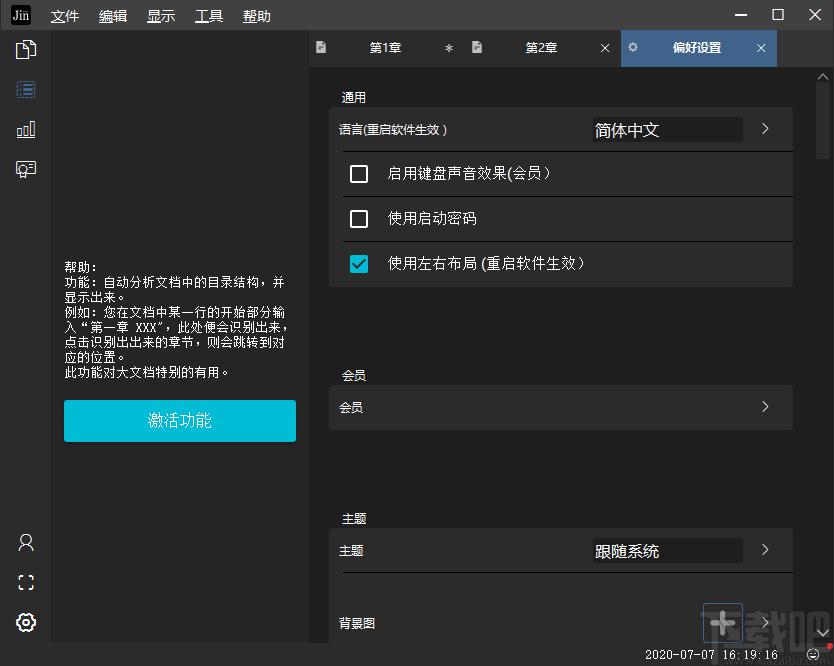
Task: Open the document pages panel icon
Action: [25, 48]
